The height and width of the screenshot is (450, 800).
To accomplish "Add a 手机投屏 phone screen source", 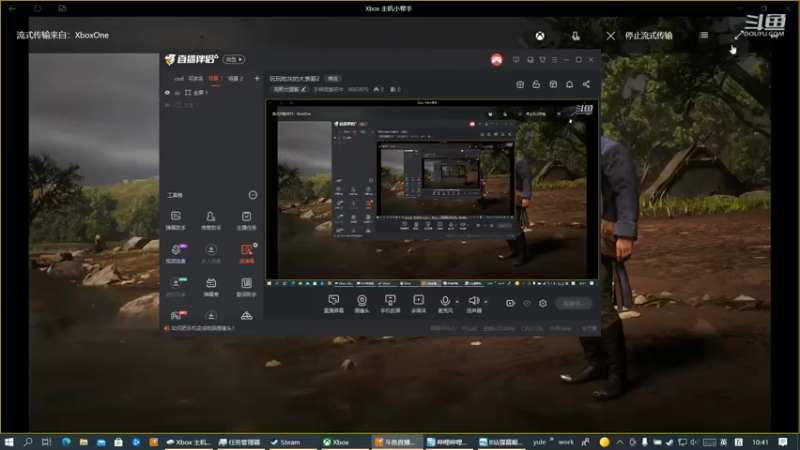I will click(x=390, y=304).
